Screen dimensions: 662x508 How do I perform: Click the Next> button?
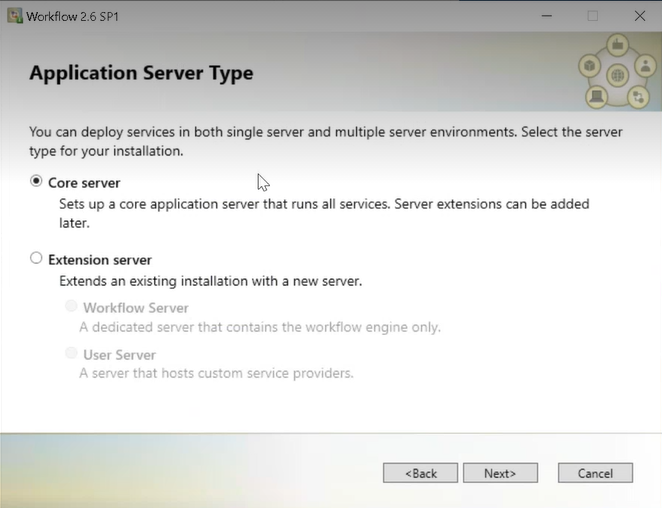[500, 473]
